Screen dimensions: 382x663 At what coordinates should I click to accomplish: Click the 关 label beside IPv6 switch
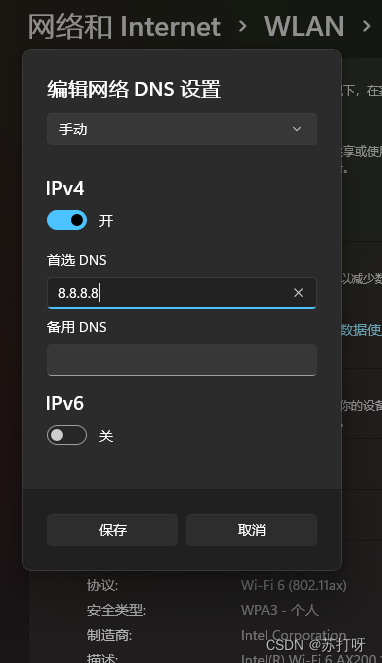click(x=106, y=436)
